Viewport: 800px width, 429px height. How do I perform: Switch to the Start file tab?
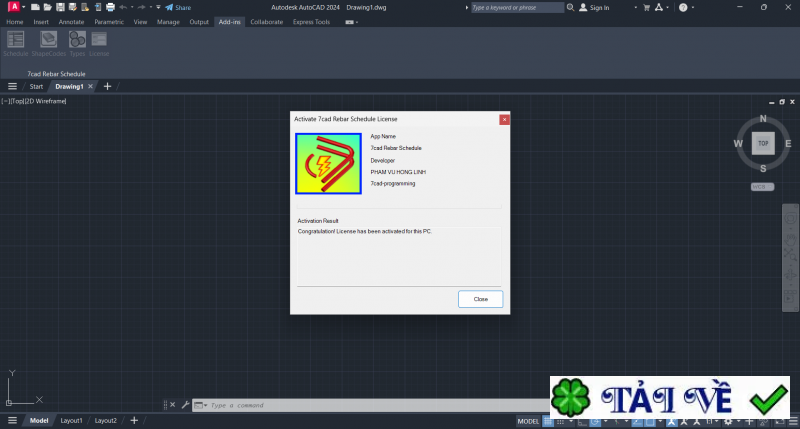[36, 86]
